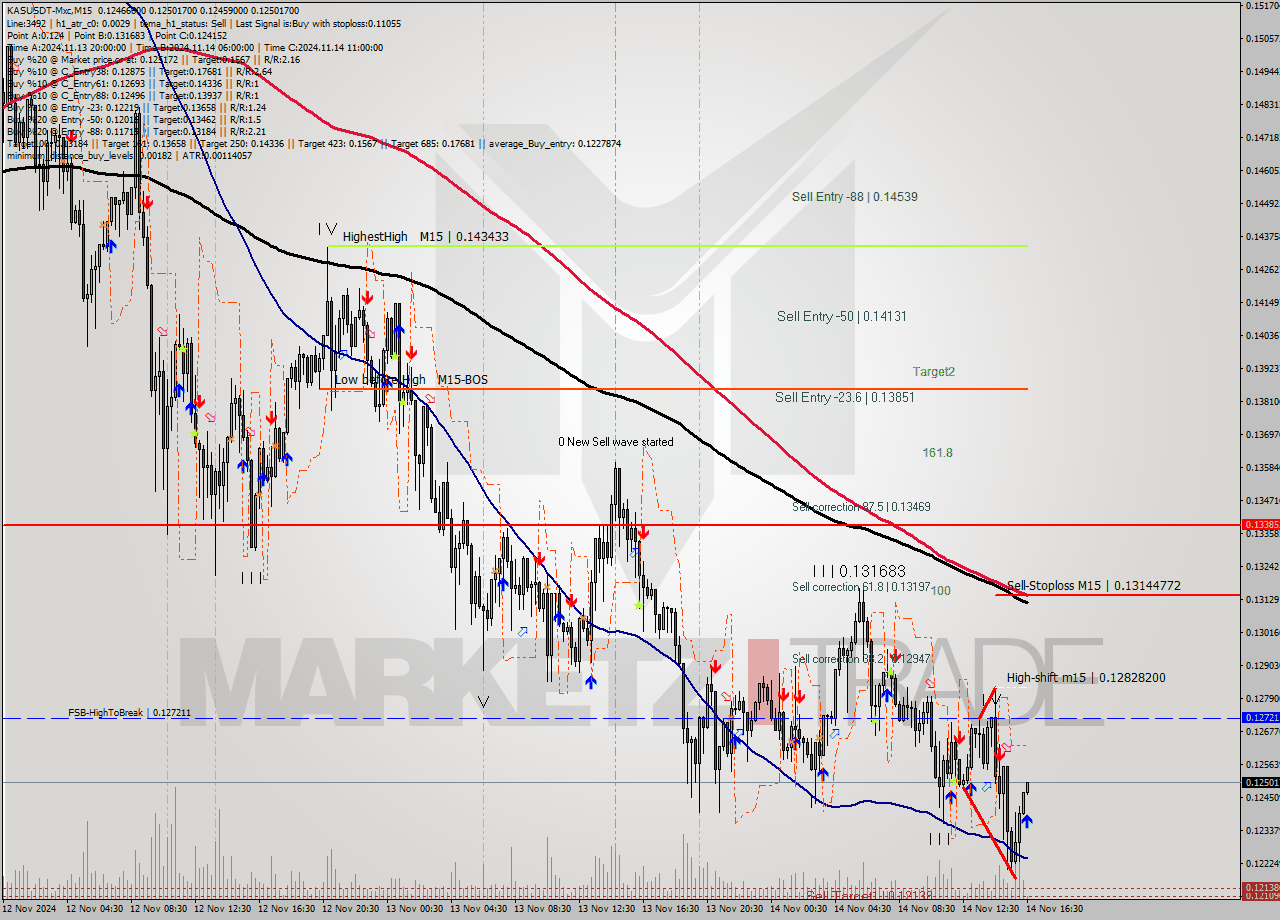1280x920 pixels.
Task: Click 'Sell correction 61.8 | 0.13197' label
Action: point(861,587)
